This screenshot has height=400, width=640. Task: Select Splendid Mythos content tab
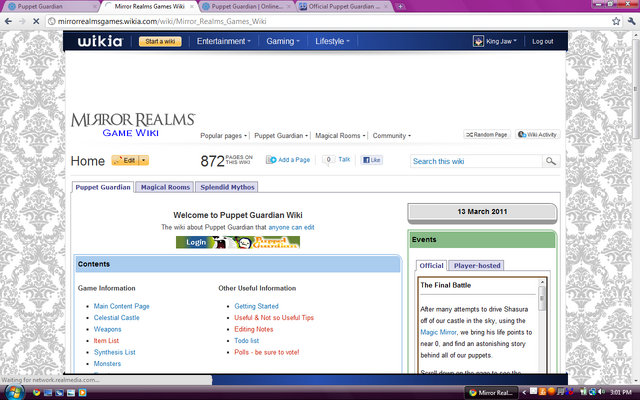(x=227, y=187)
